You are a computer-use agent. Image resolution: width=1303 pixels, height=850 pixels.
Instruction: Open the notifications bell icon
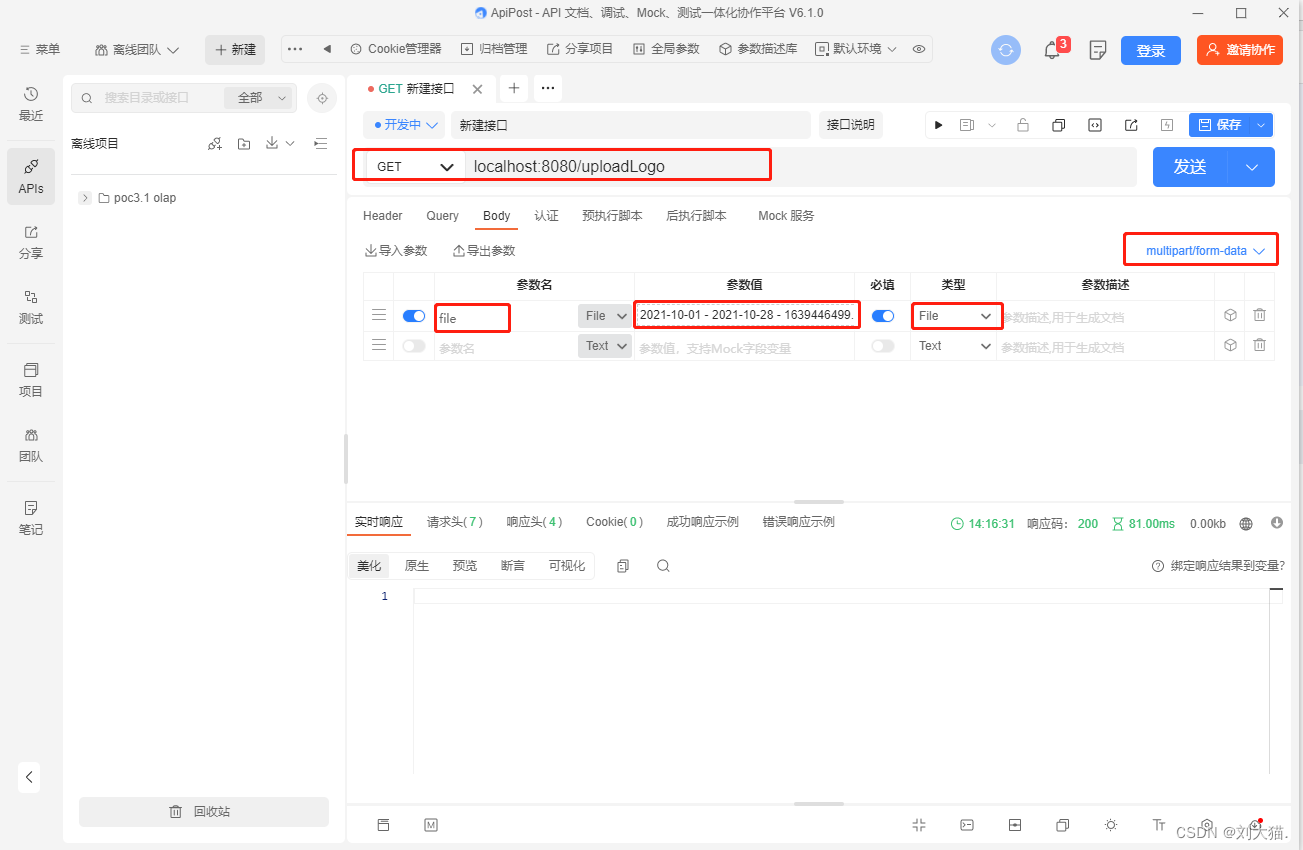(x=1052, y=48)
